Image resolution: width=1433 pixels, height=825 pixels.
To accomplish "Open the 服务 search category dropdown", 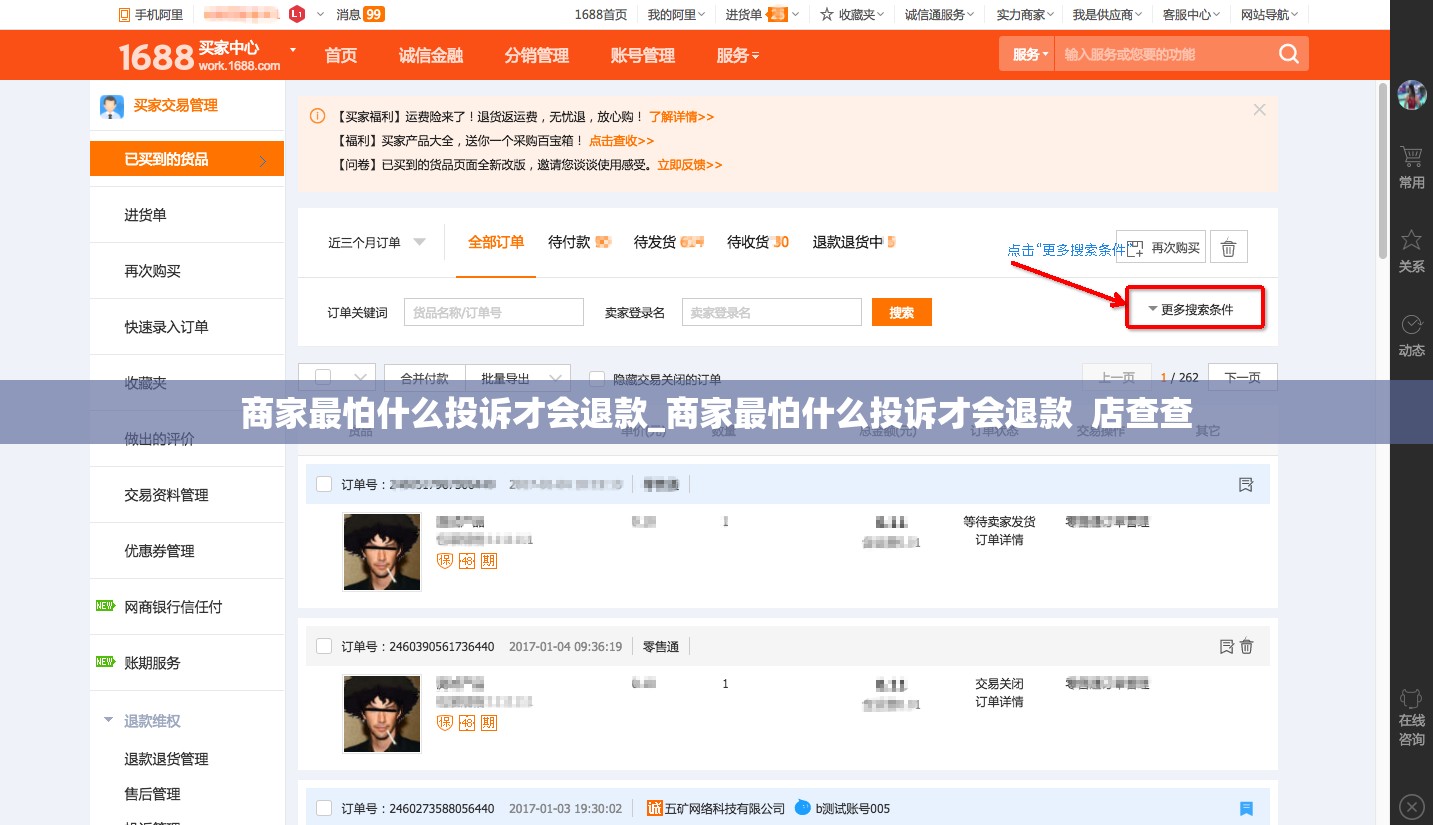I will point(1027,54).
